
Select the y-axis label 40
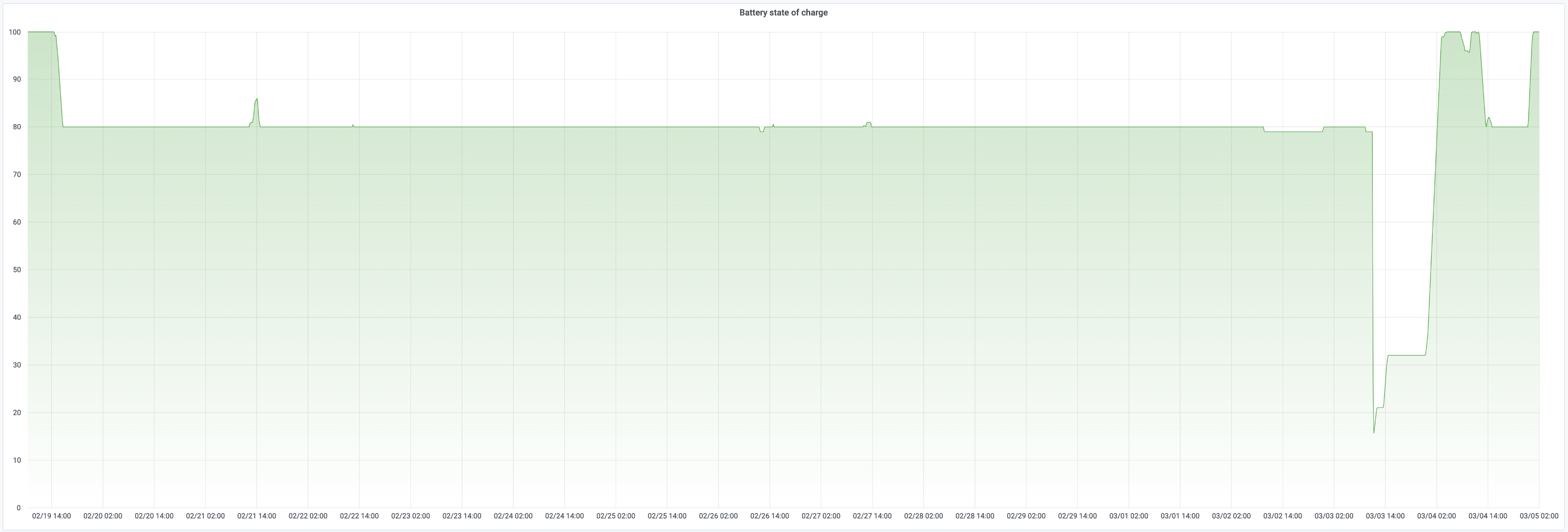(x=17, y=317)
